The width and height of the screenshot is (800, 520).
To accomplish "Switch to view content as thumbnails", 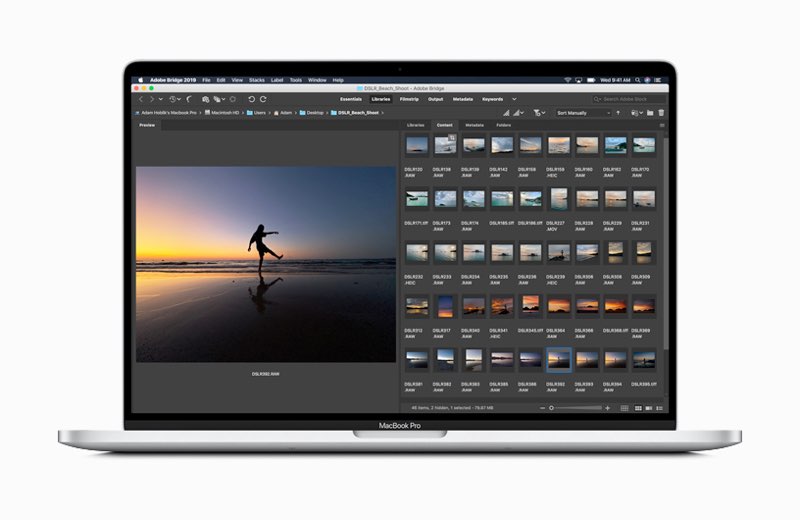I will [x=638, y=408].
